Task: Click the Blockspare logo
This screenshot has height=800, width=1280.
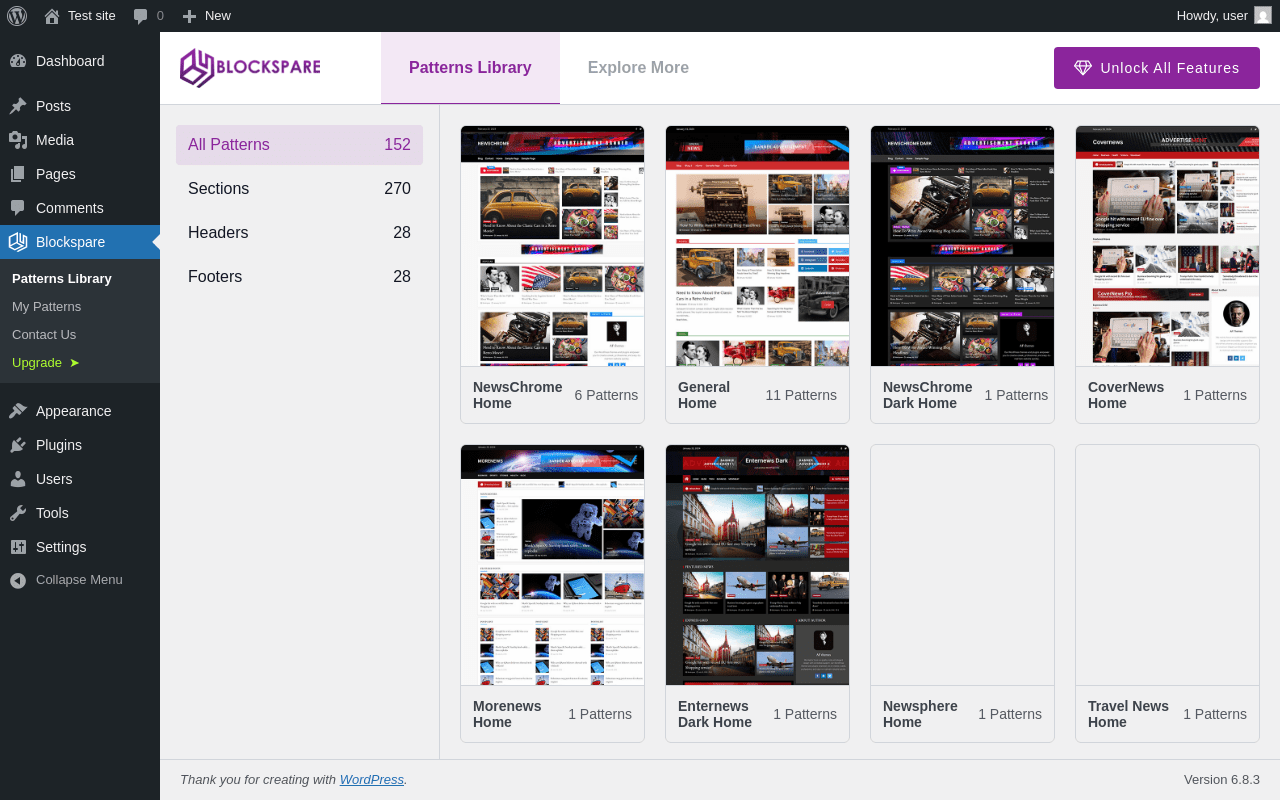Action: click(250, 68)
